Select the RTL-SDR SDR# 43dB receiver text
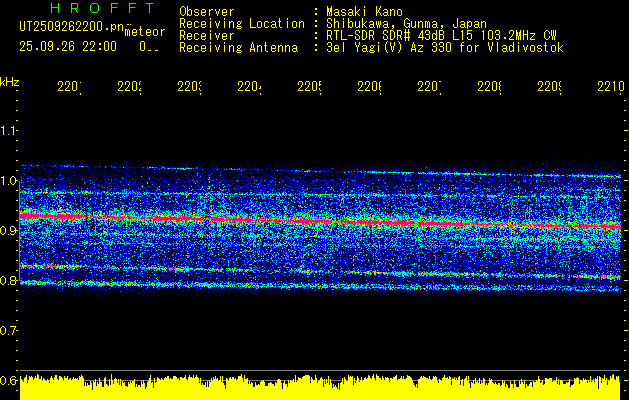This screenshot has height=400, width=629. pyautogui.click(x=441, y=36)
